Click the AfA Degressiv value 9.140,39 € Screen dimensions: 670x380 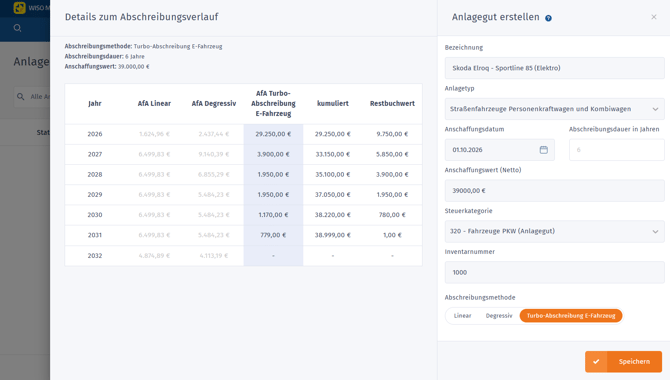pyautogui.click(x=214, y=154)
